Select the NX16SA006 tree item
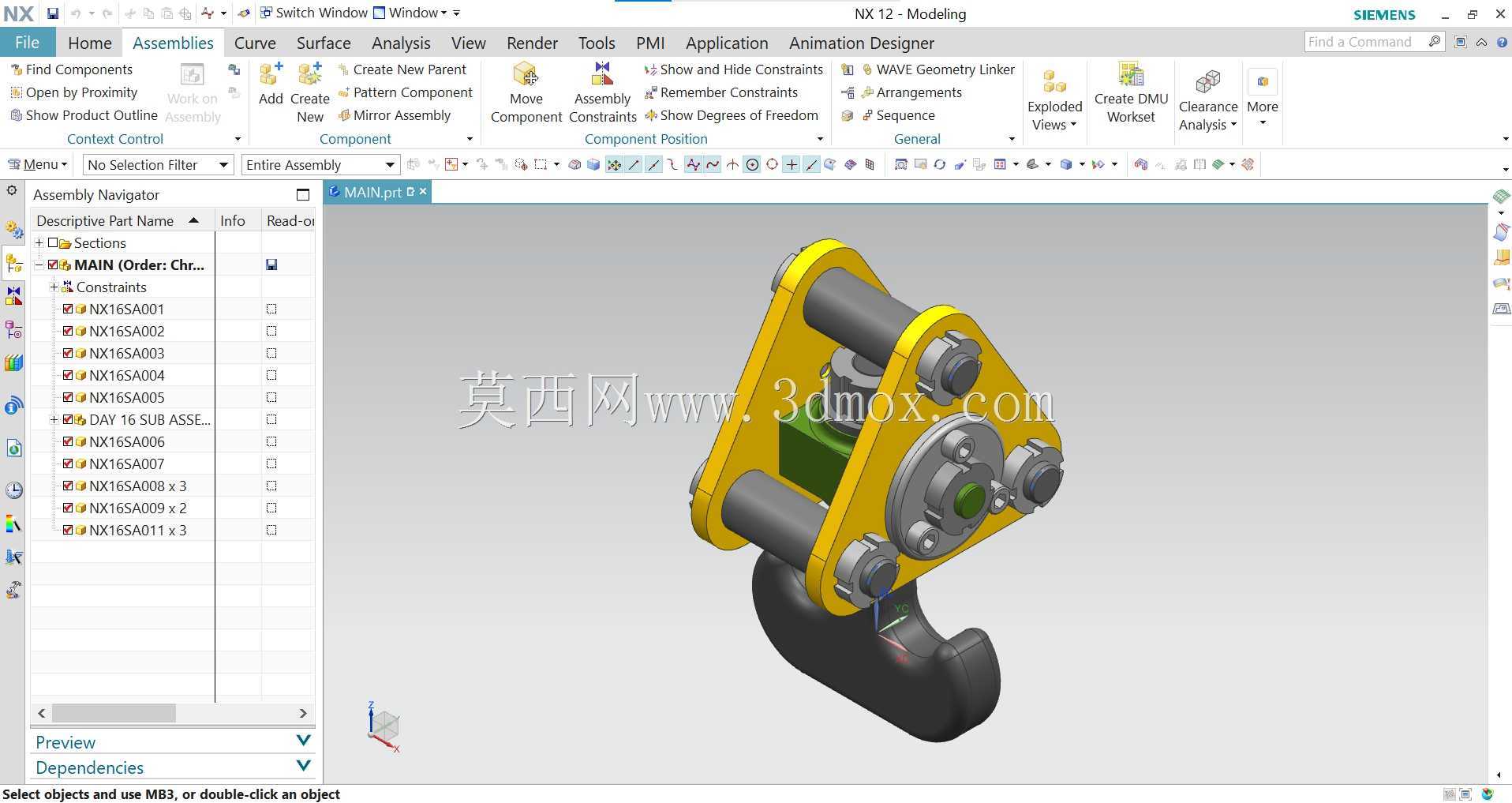Viewport: 1512px width, 803px height. click(126, 441)
